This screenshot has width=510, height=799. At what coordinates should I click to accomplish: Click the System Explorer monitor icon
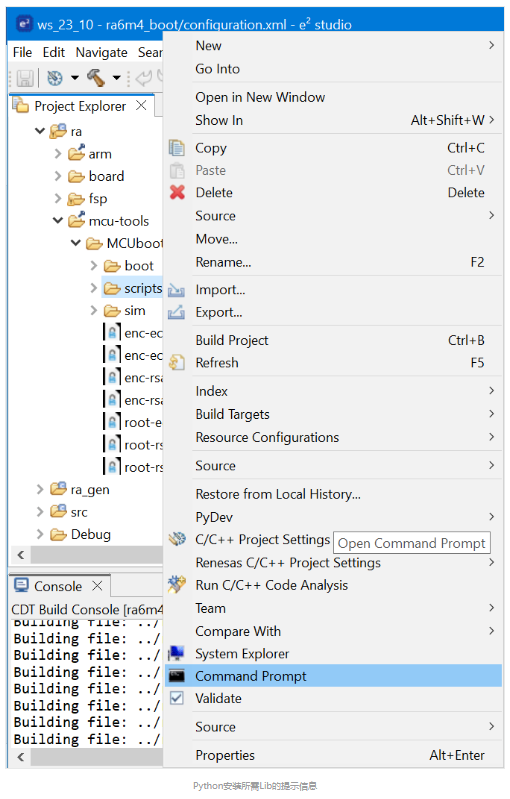click(176, 653)
